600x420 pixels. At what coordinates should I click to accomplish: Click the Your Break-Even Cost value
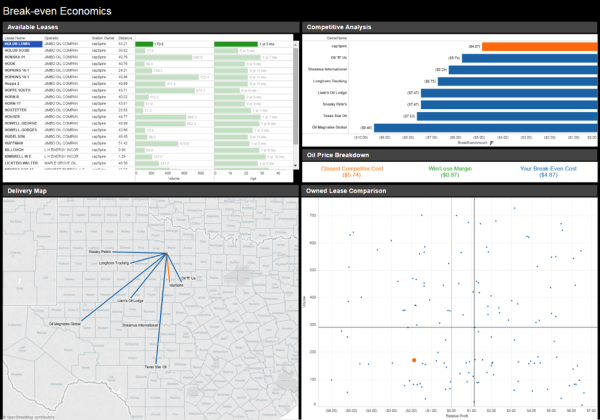[548, 175]
